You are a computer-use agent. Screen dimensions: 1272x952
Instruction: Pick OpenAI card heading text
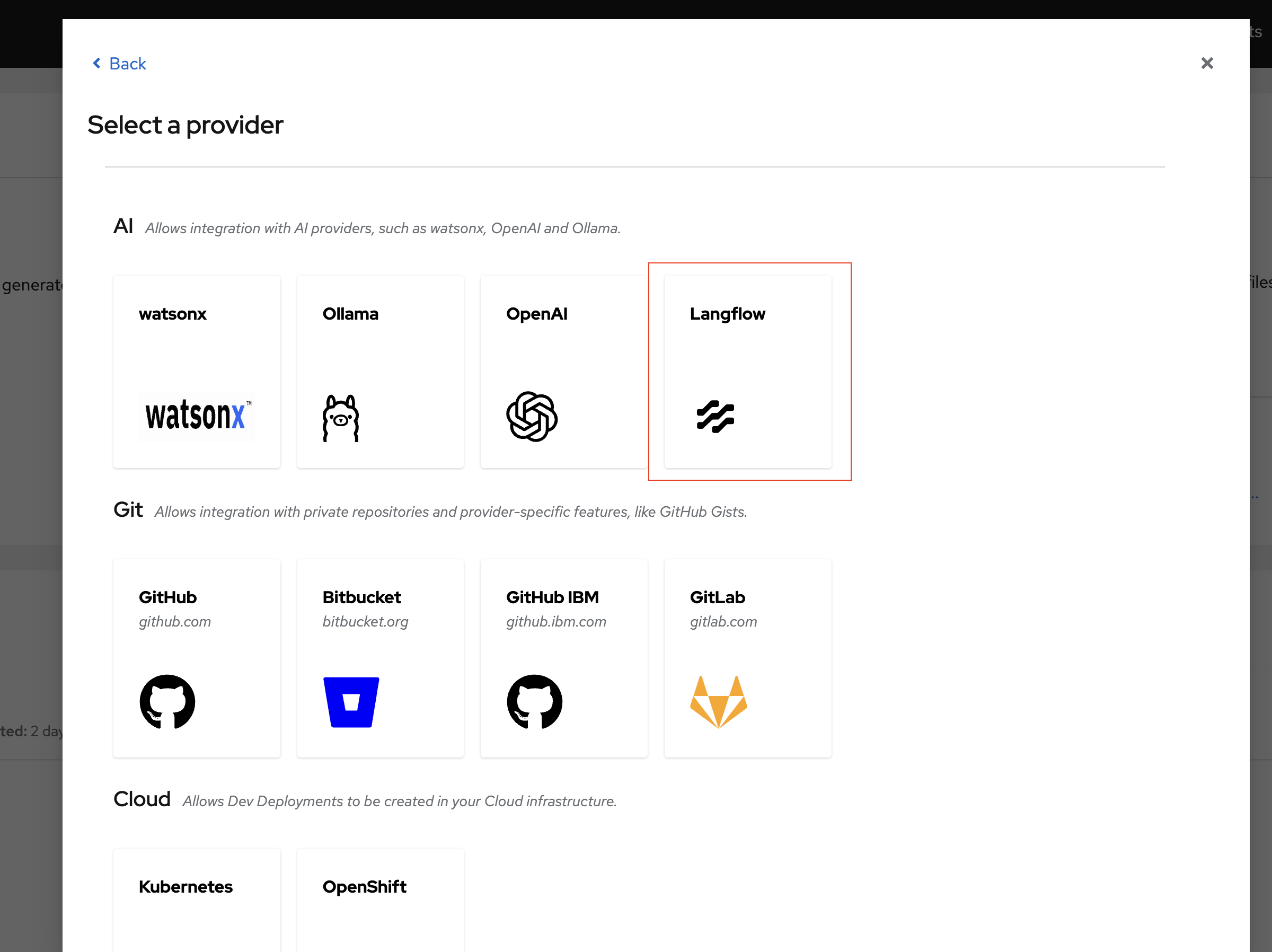[x=536, y=314]
